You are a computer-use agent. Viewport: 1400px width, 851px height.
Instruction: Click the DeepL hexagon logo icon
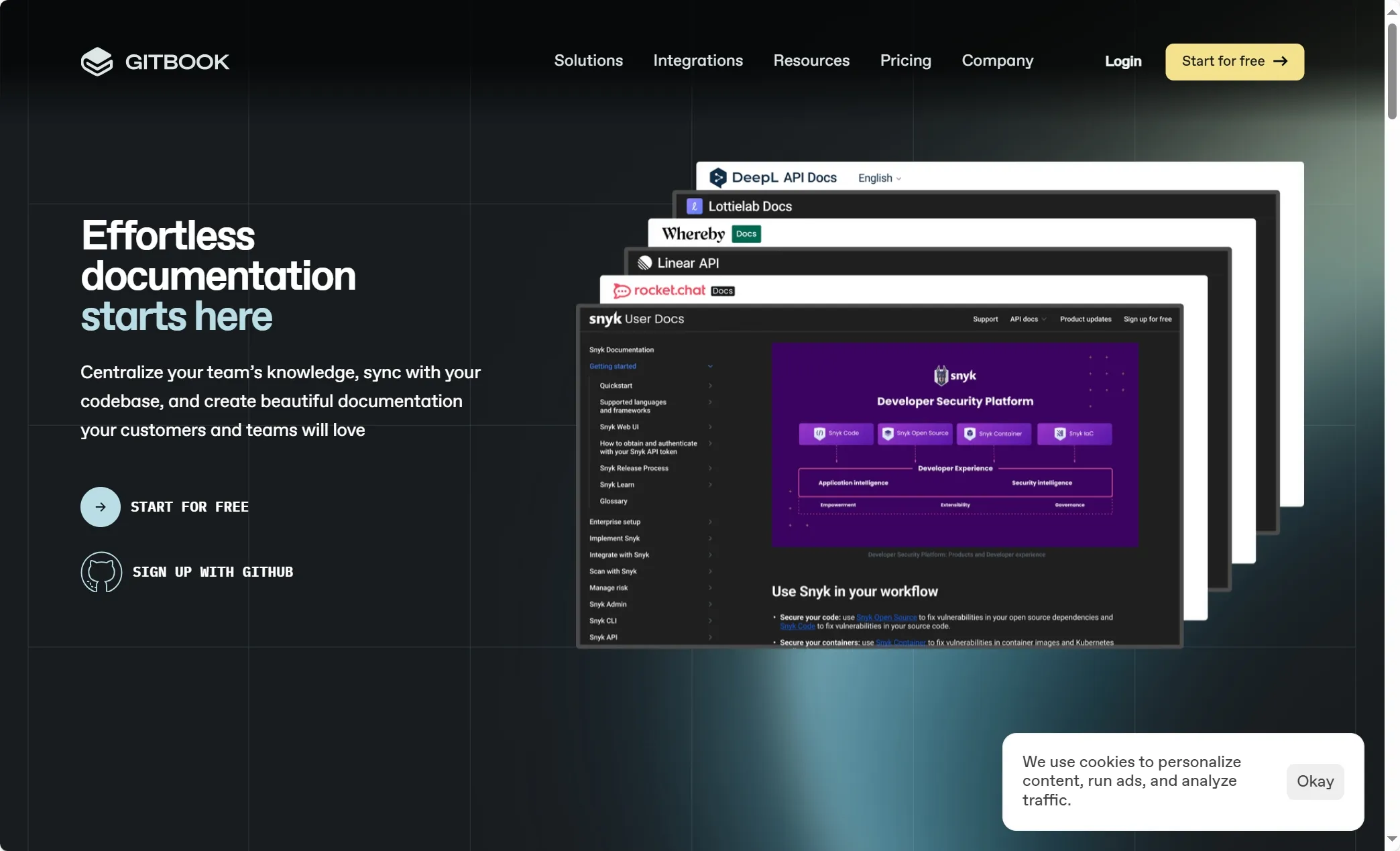(717, 178)
